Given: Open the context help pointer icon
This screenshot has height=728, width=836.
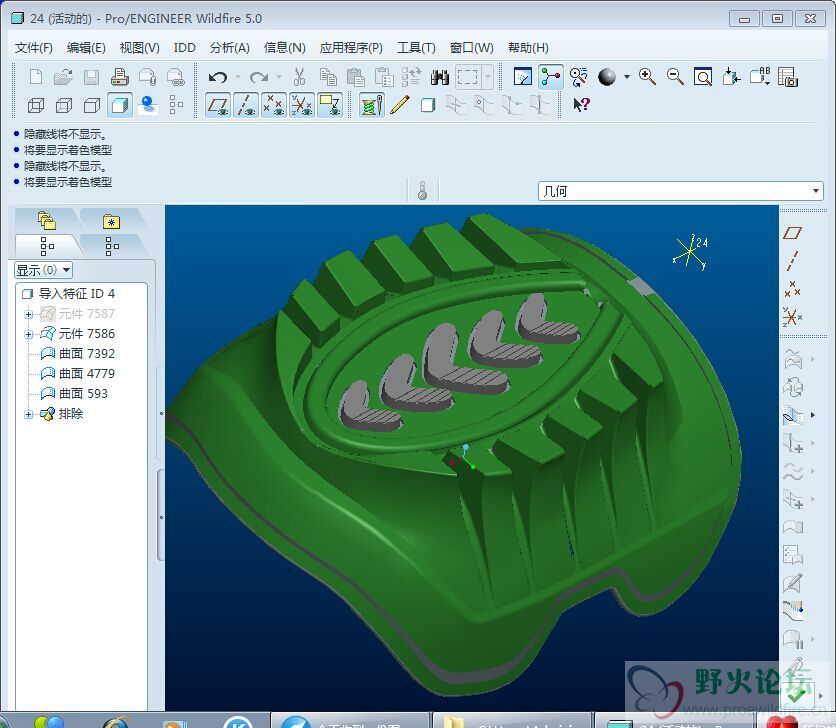Looking at the screenshot, I should click(x=581, y=105).
